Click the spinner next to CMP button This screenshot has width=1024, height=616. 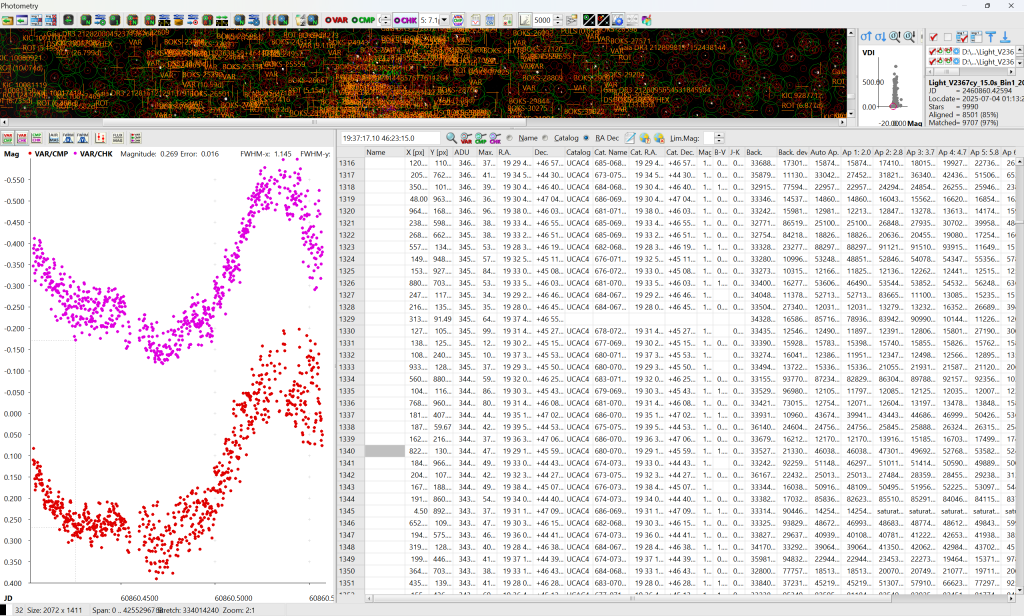coord(385,20)
